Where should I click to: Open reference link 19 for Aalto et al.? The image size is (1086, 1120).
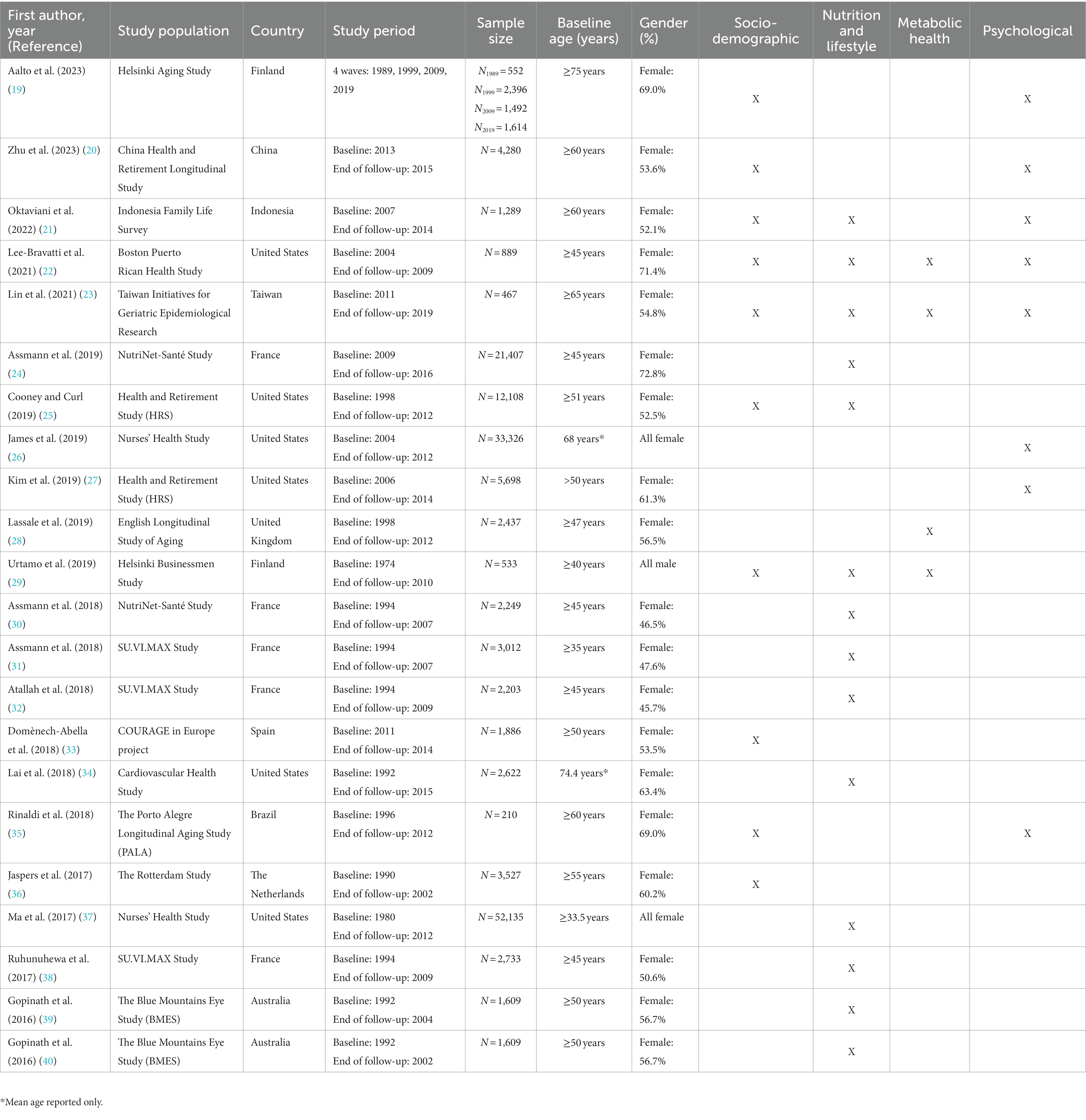click(x=17, y=90)
